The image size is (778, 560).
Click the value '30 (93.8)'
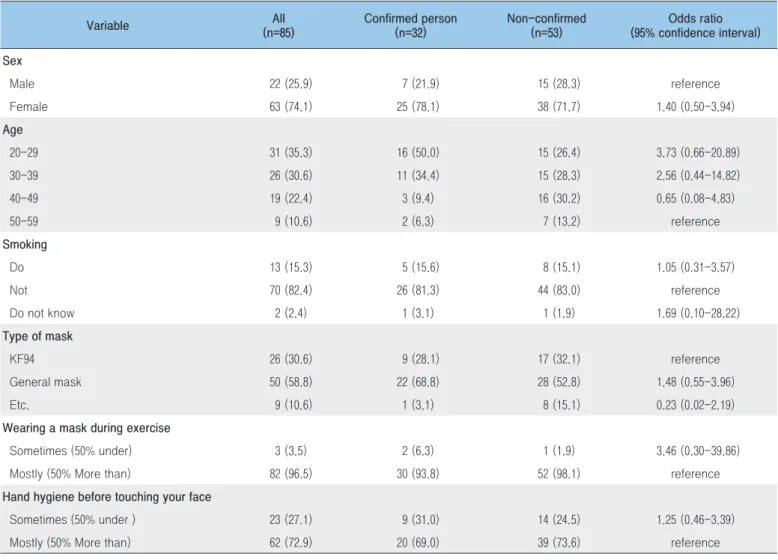(x=418, y=474)
